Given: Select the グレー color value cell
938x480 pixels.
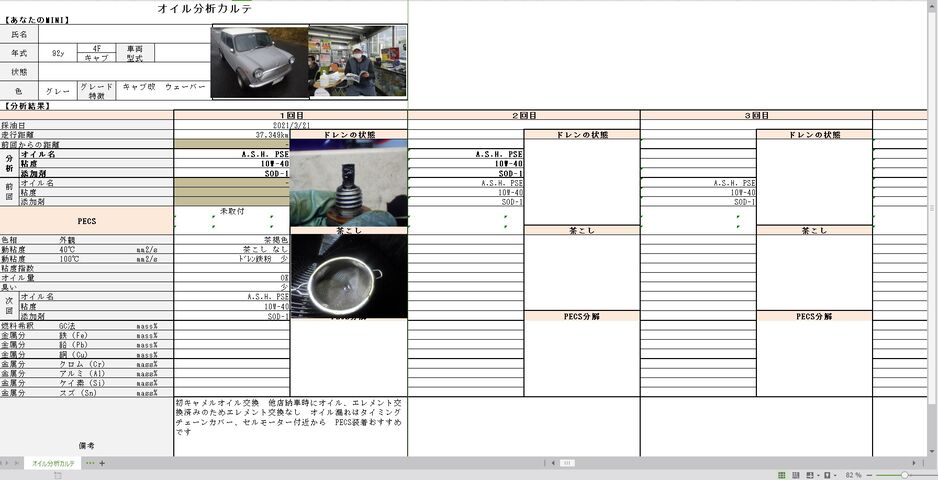Looking at the screenshot, I should click(x=58, y=91).
